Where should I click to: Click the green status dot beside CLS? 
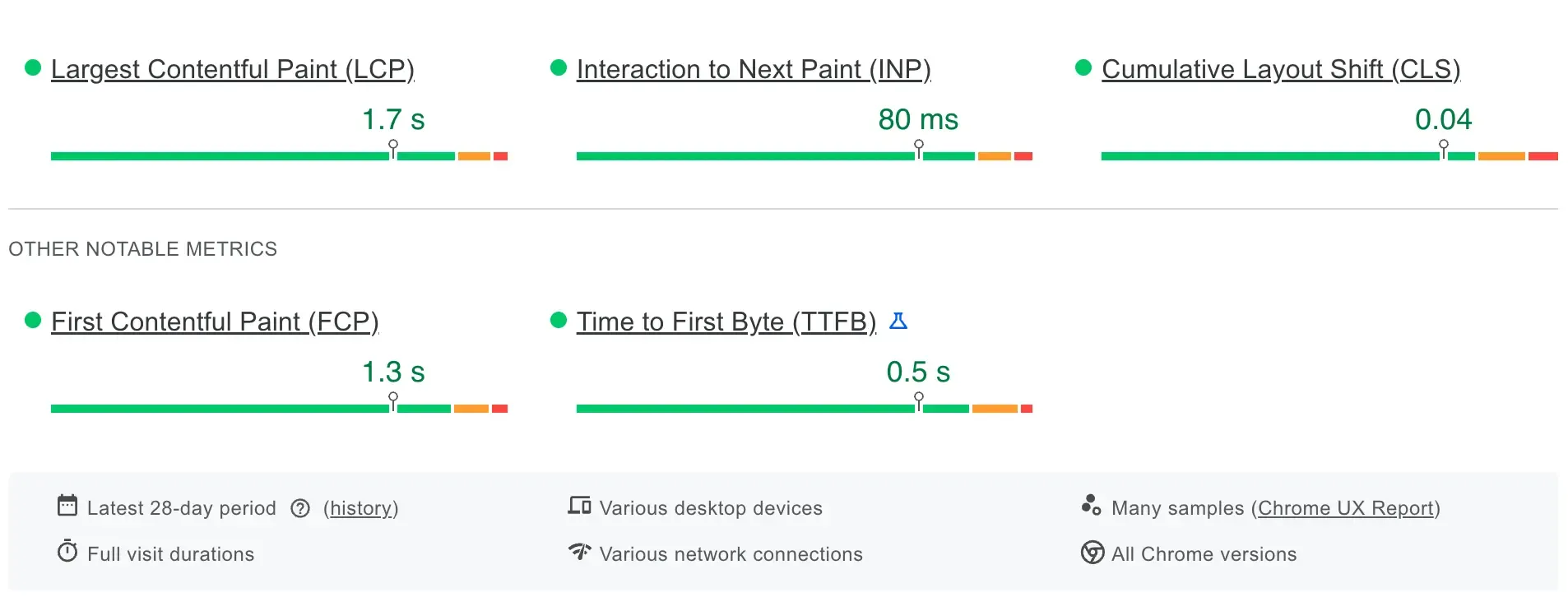point(1083,69)
